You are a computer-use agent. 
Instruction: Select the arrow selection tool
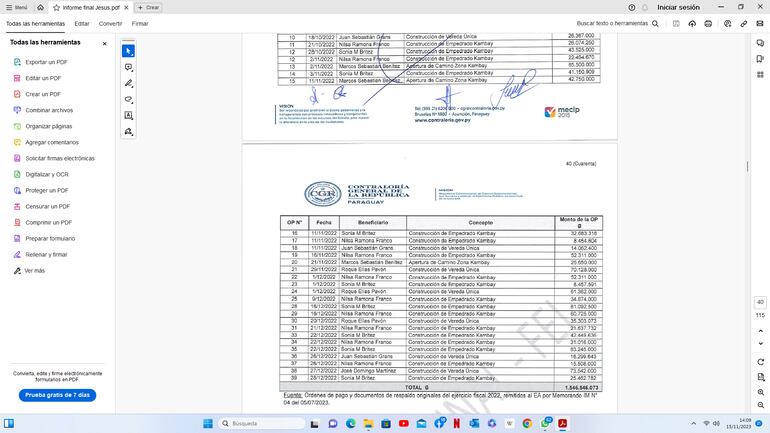(128, 51)
